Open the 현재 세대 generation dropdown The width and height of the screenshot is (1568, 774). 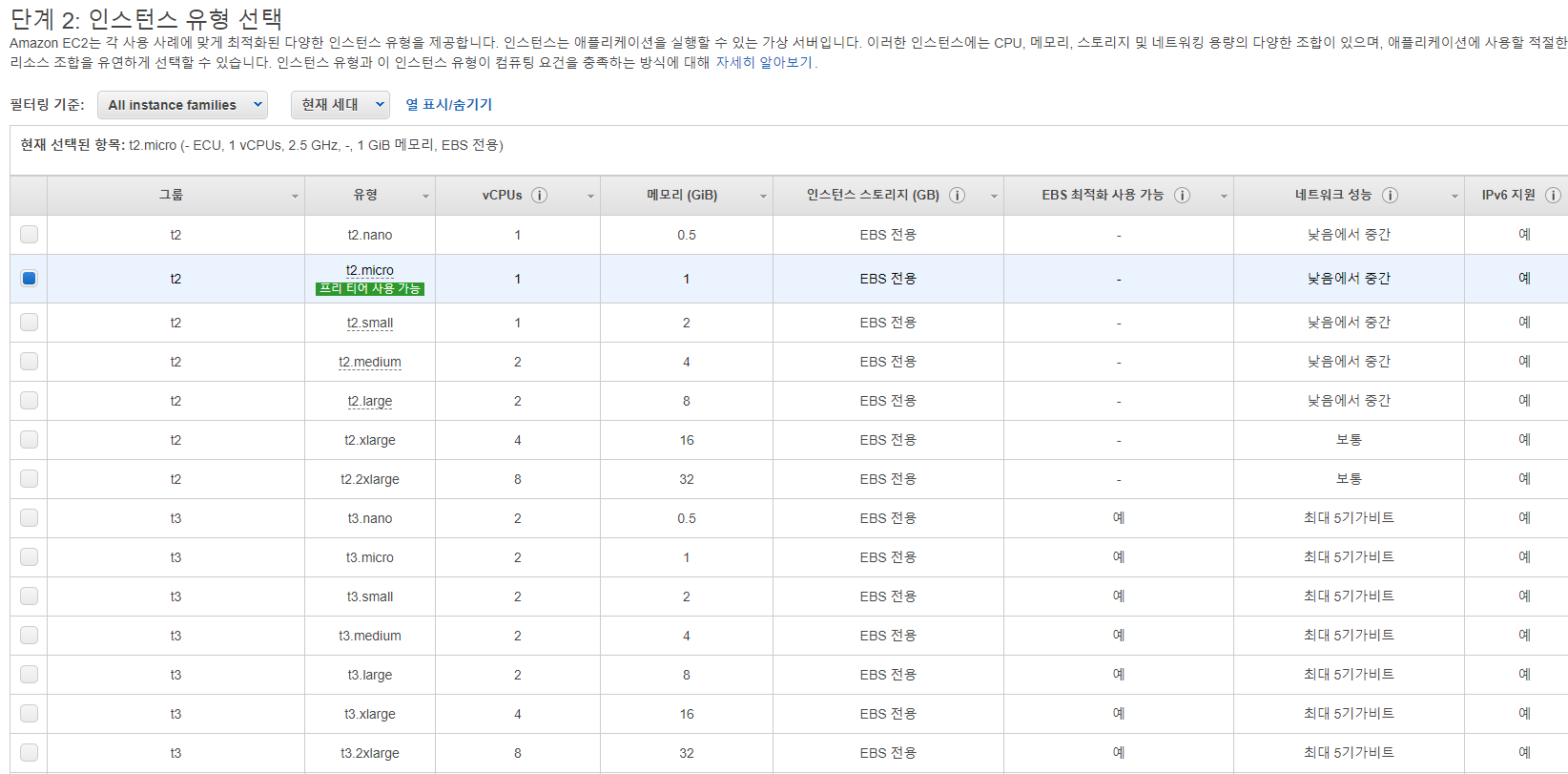click(340, 105)
